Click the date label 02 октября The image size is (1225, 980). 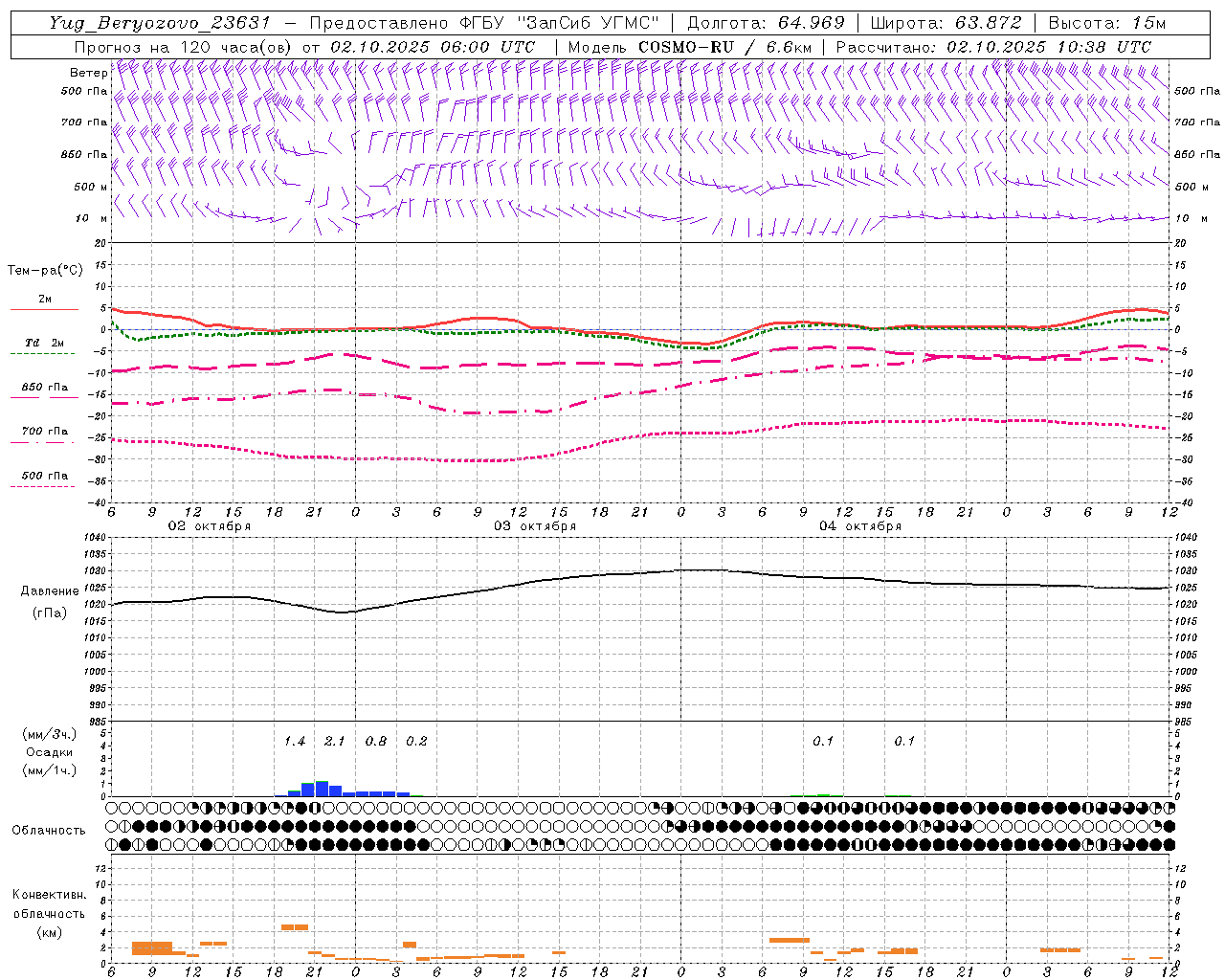click(210, 526)
